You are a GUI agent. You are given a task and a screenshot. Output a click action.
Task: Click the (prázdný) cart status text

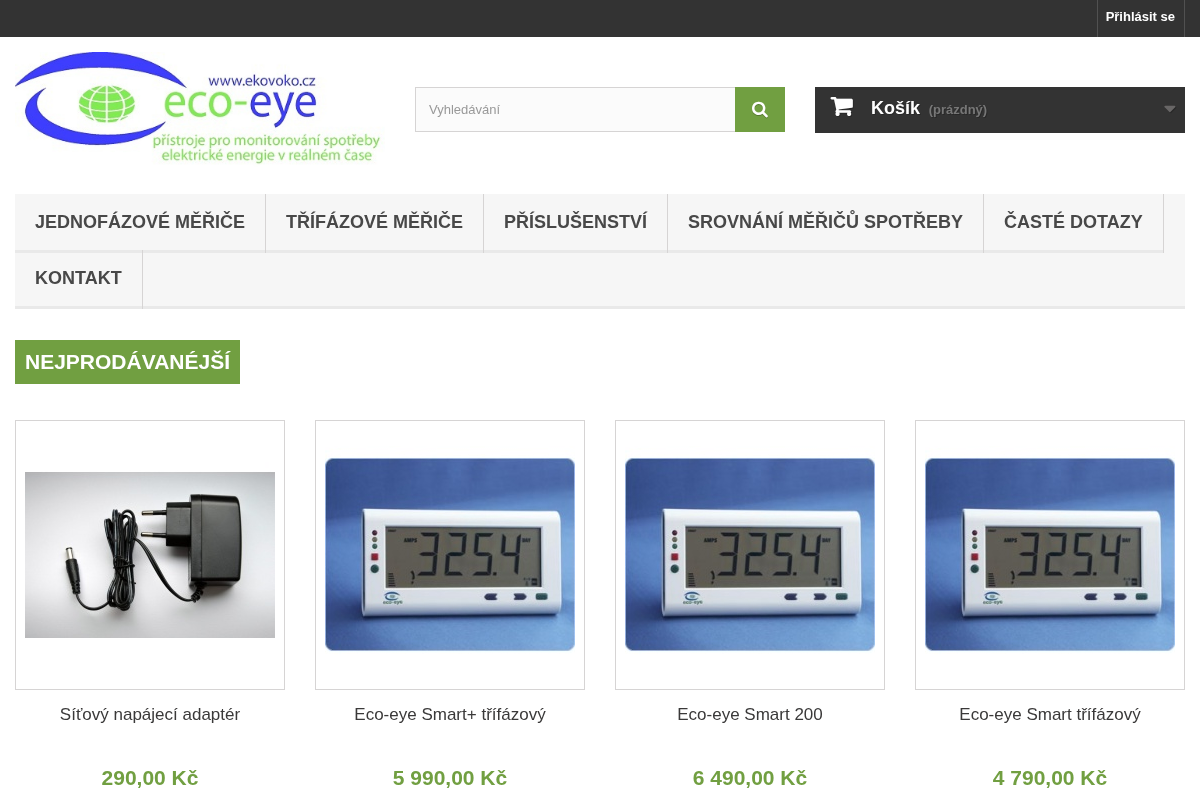pos(958,110)
